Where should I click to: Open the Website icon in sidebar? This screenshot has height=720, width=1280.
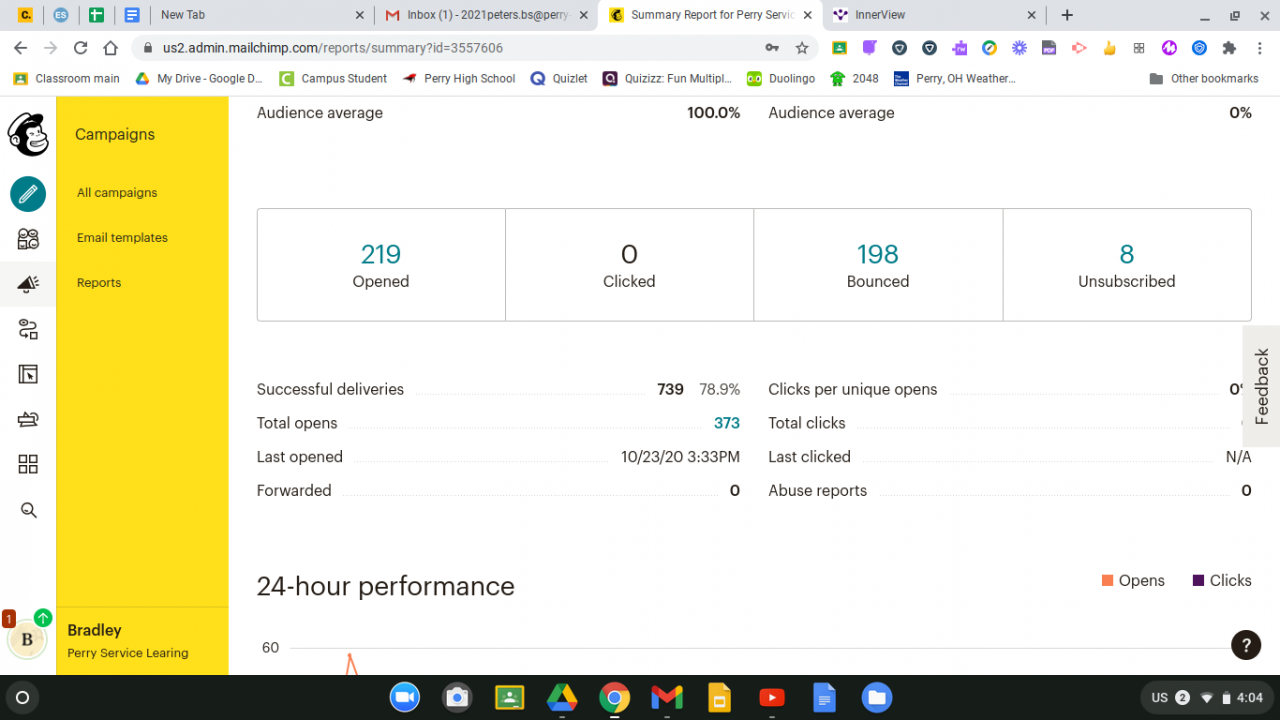tap(28, 375)
